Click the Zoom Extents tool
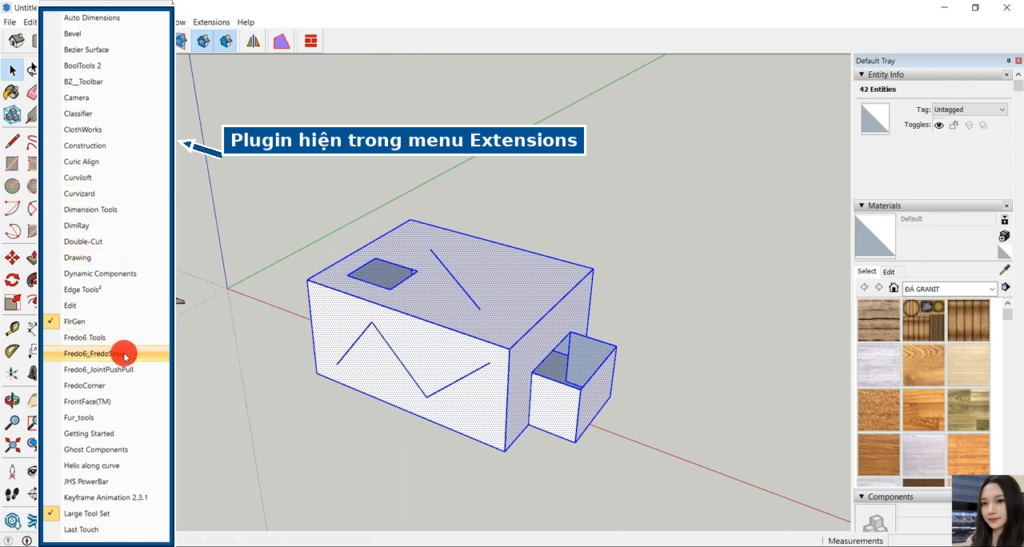Viewport: 1024px width, 547px height. (12, 445)
